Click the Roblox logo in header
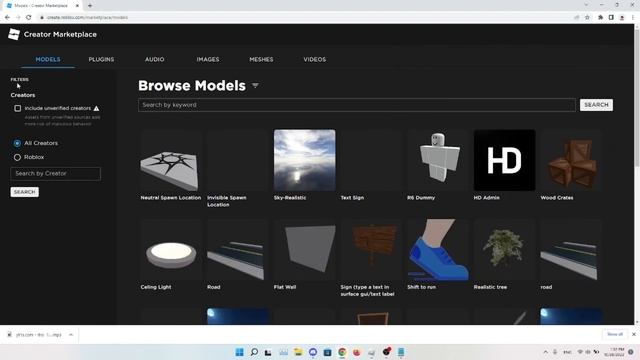Image resolution: width=640 pixels, height=360 pixels. 14,34
